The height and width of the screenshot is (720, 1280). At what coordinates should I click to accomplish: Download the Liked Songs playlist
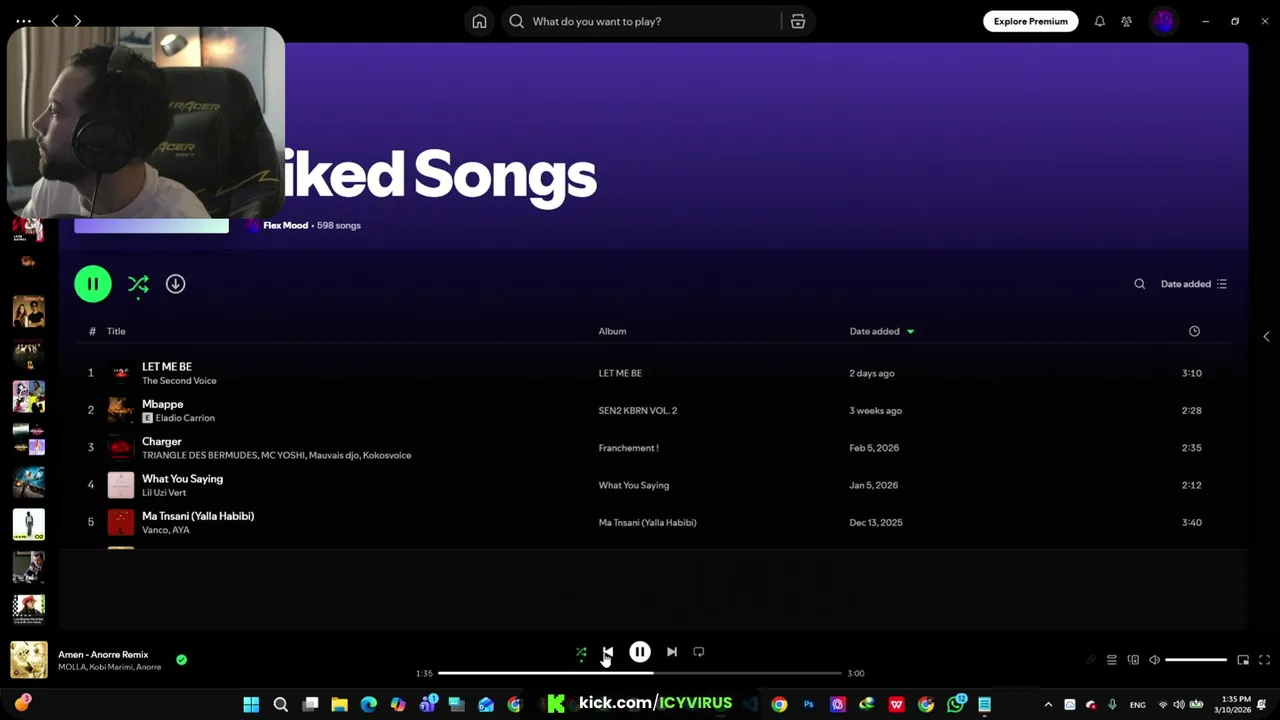point(175,284)
